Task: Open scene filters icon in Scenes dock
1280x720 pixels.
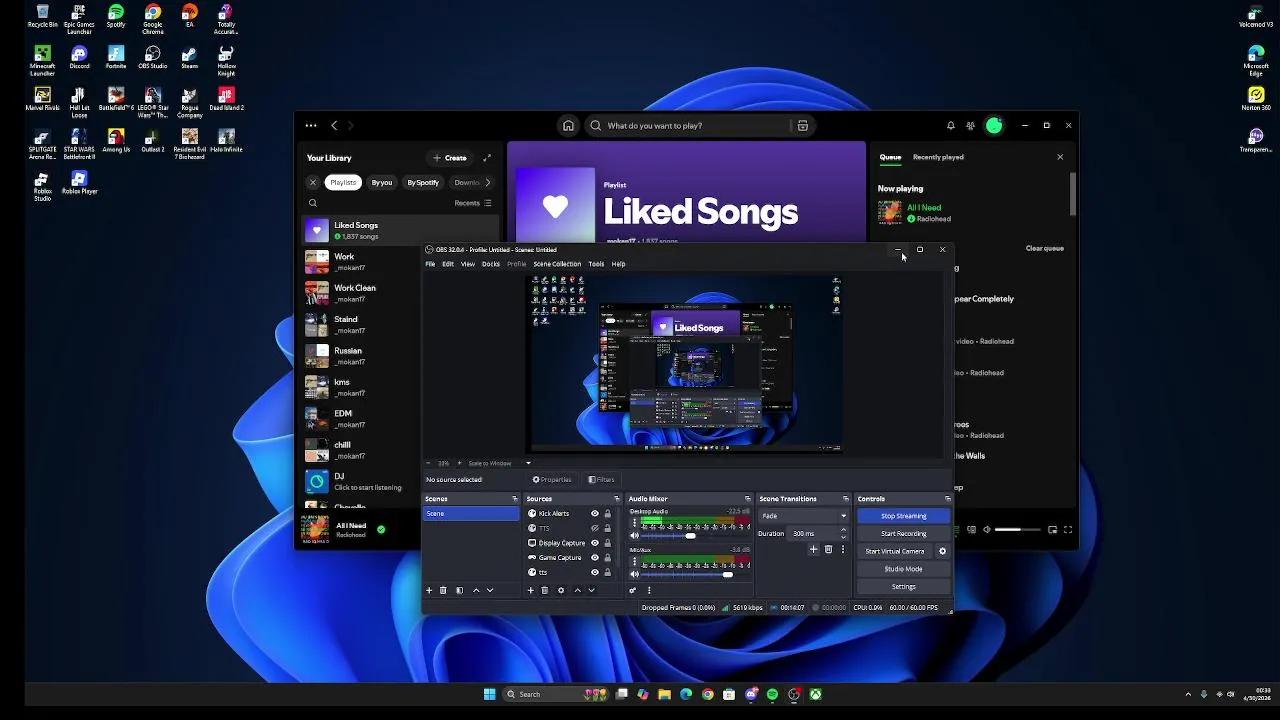Action: [x=459, y=590]
